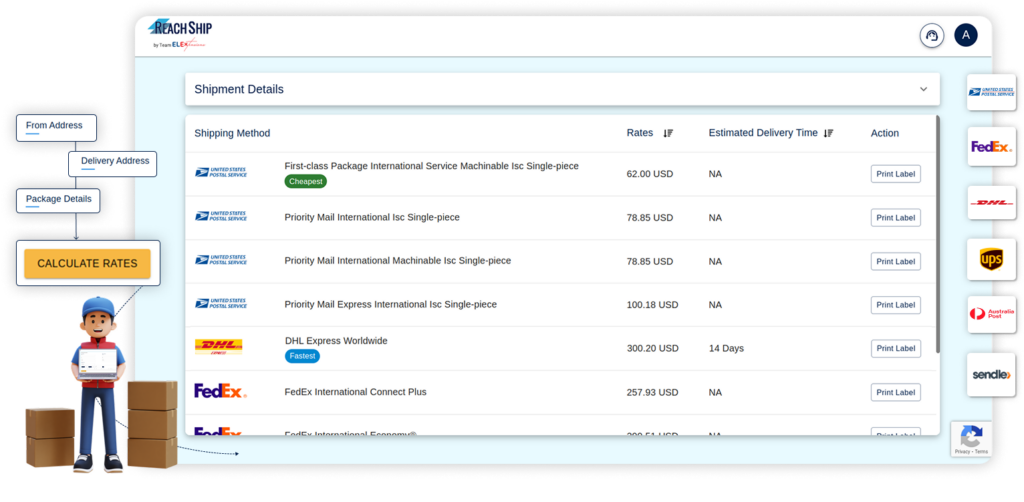
Task: Click Priority Mail Express International service name
Action: pyautogui.click(x=391, y=304)
